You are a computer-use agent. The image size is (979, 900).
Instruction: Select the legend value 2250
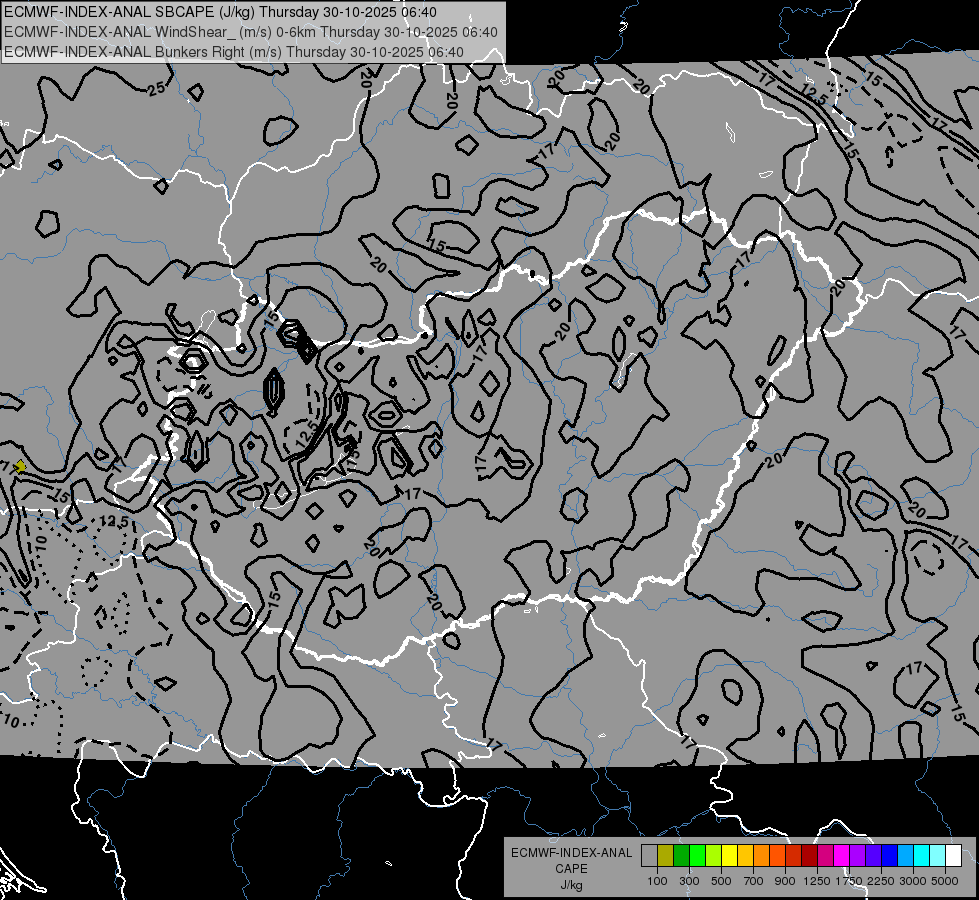pyautogui.click(x=880, y=881)
